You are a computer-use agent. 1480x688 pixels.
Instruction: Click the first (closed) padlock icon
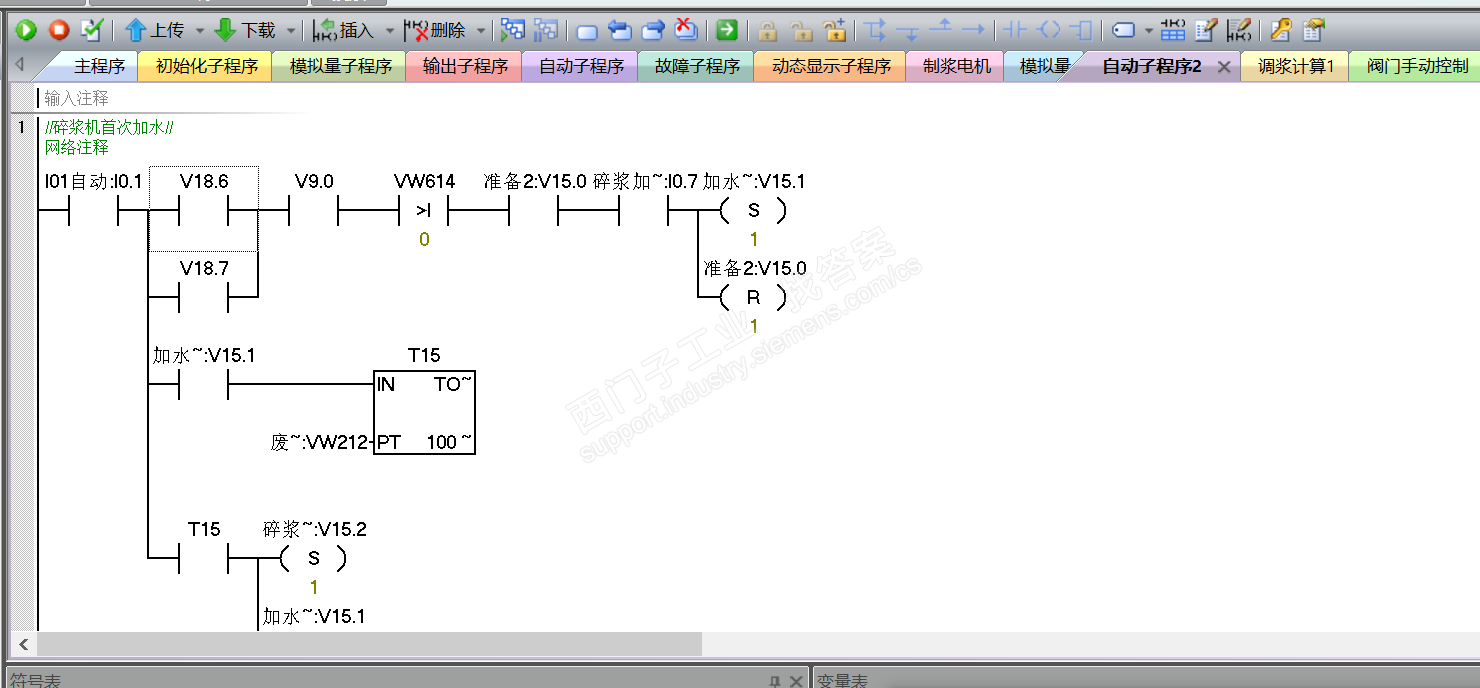point(767,30)
